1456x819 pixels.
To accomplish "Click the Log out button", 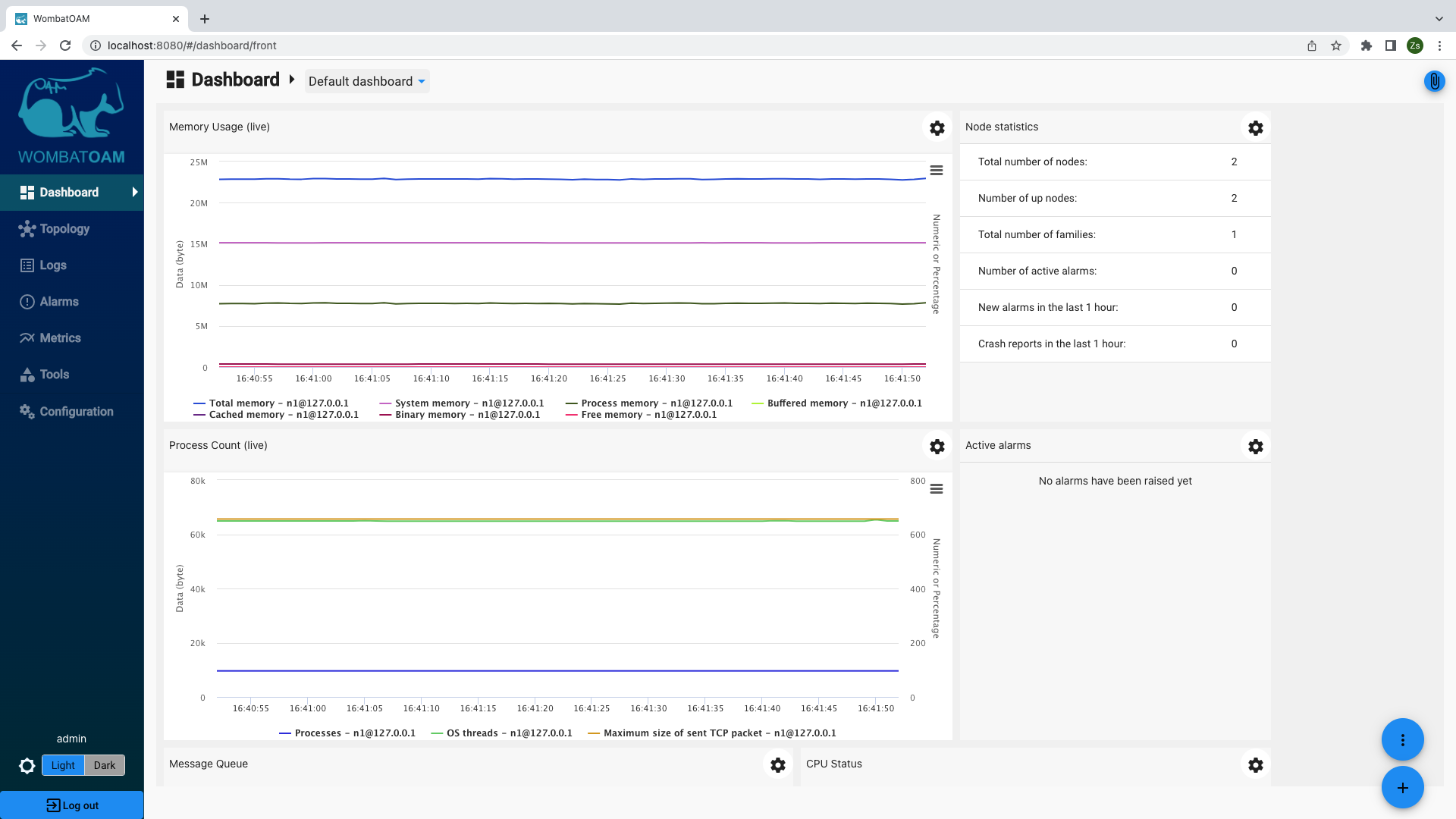I will [x=71, y=805].
